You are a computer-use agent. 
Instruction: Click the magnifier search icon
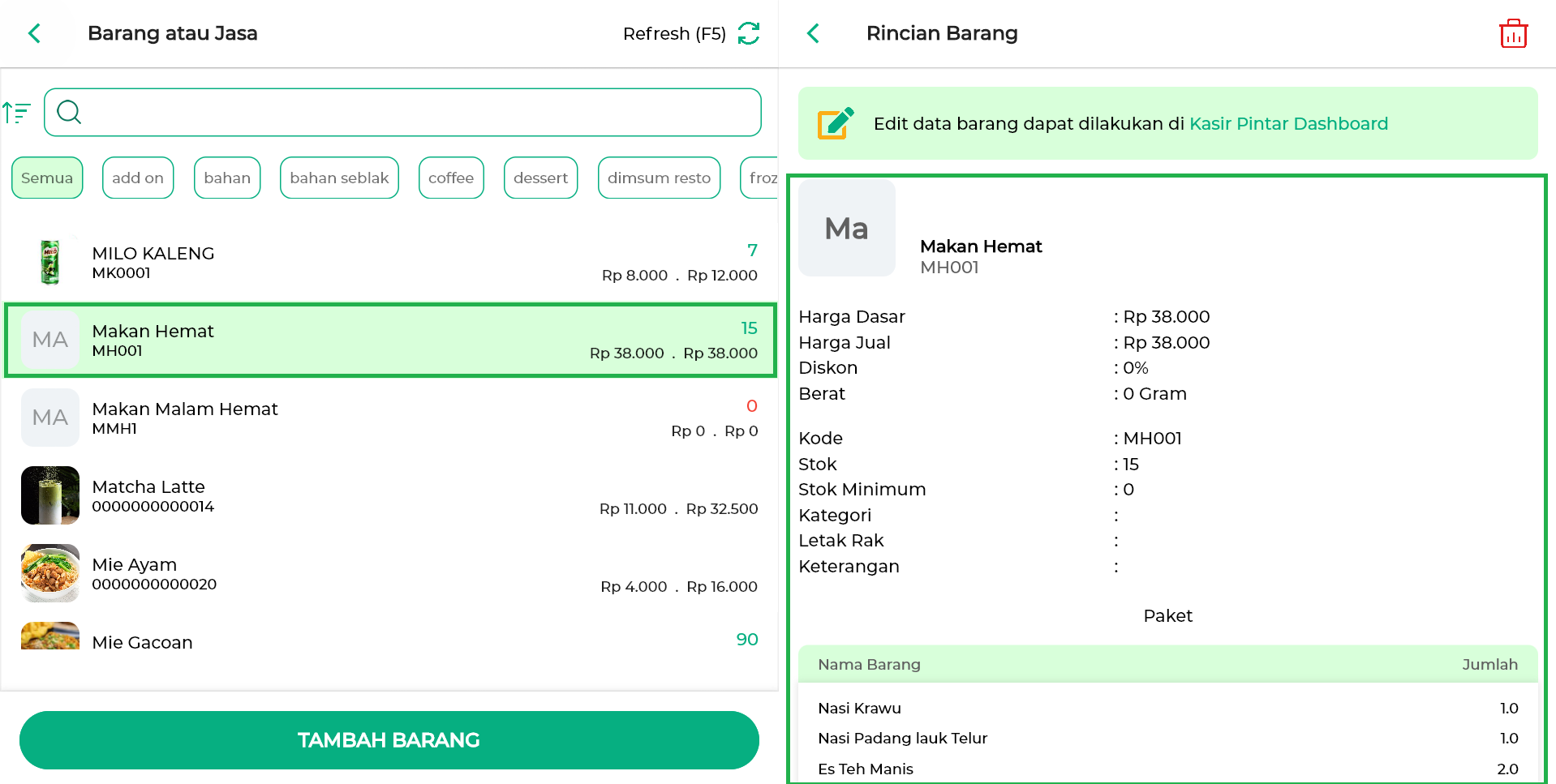click(x=70, y=112)
